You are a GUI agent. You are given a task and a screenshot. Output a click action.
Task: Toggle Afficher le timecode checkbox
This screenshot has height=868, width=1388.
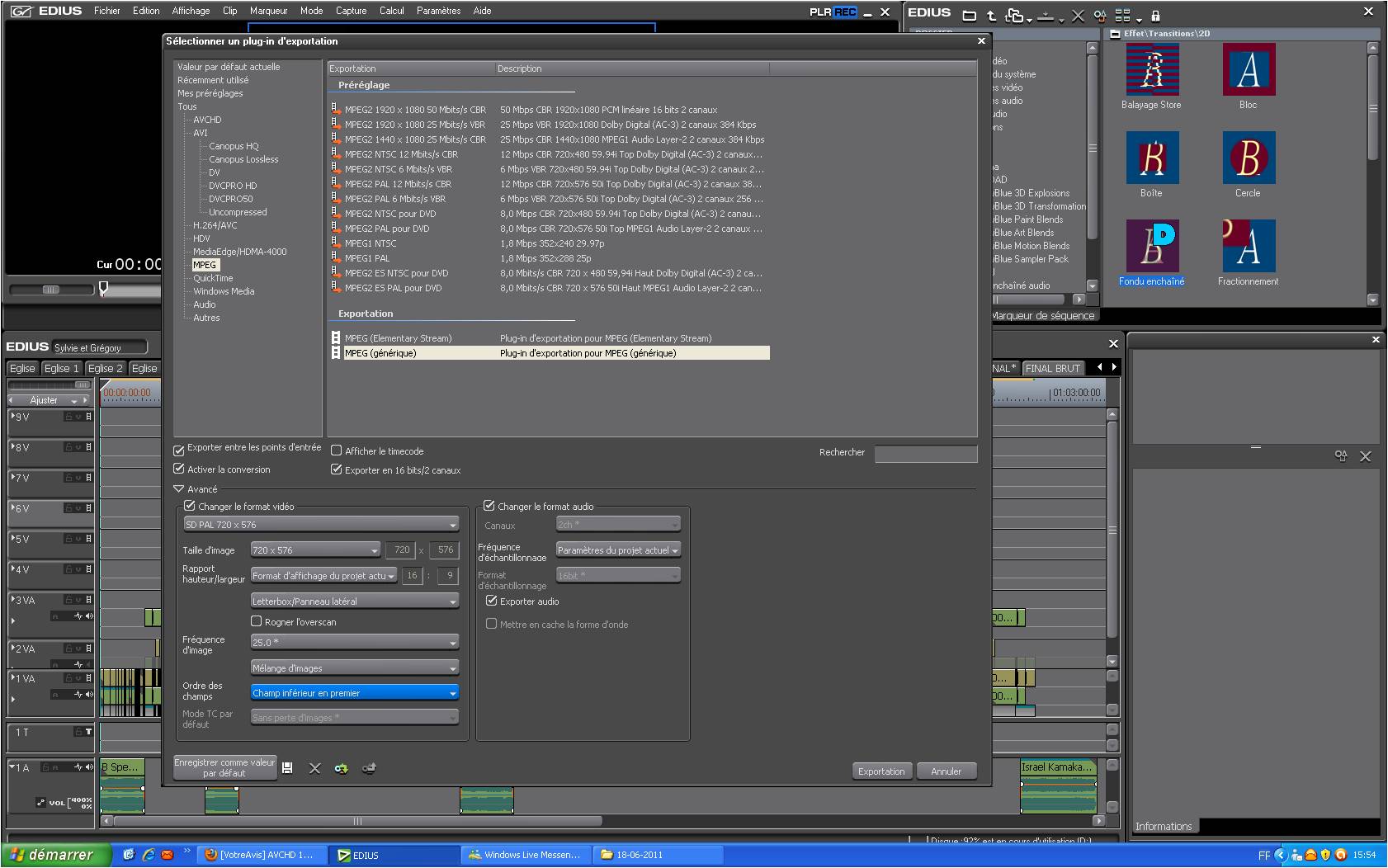(337, 451)
